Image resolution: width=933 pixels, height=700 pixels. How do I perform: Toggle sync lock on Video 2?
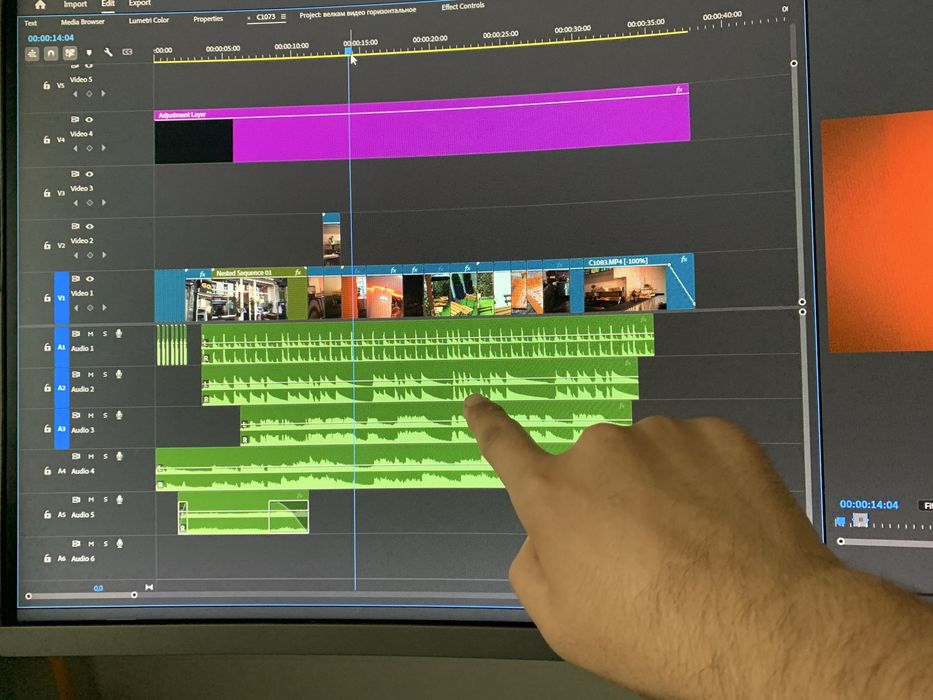pos(76,226)
